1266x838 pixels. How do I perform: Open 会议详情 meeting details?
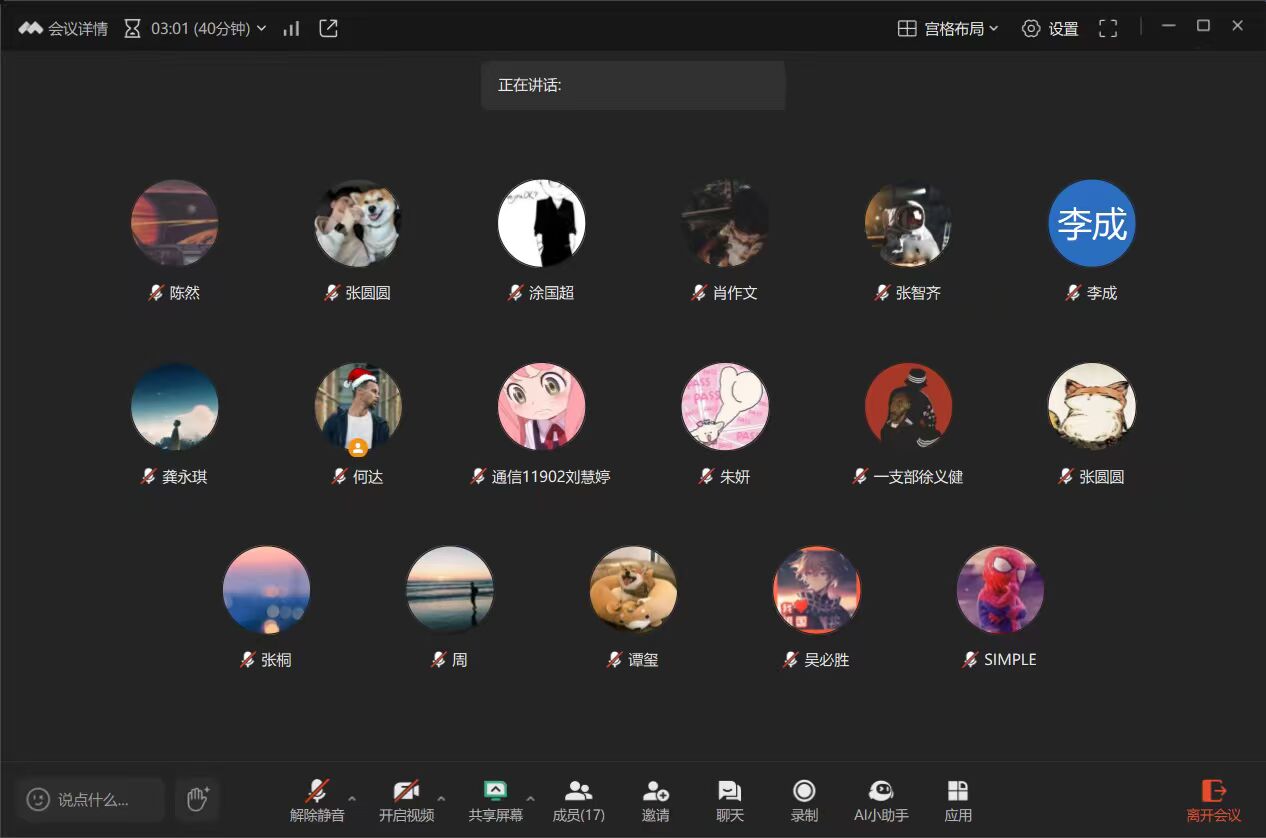coord(64,29)
